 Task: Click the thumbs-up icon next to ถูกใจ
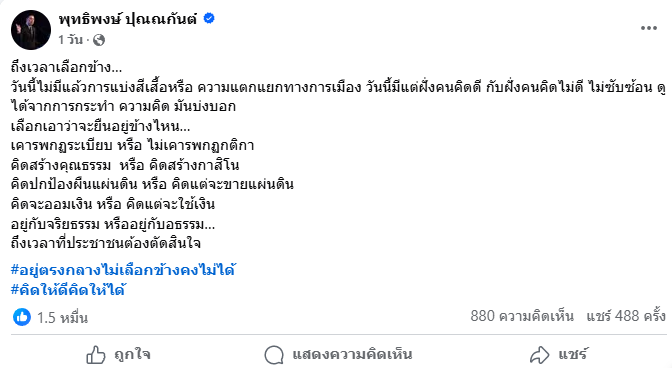[96, 355]
